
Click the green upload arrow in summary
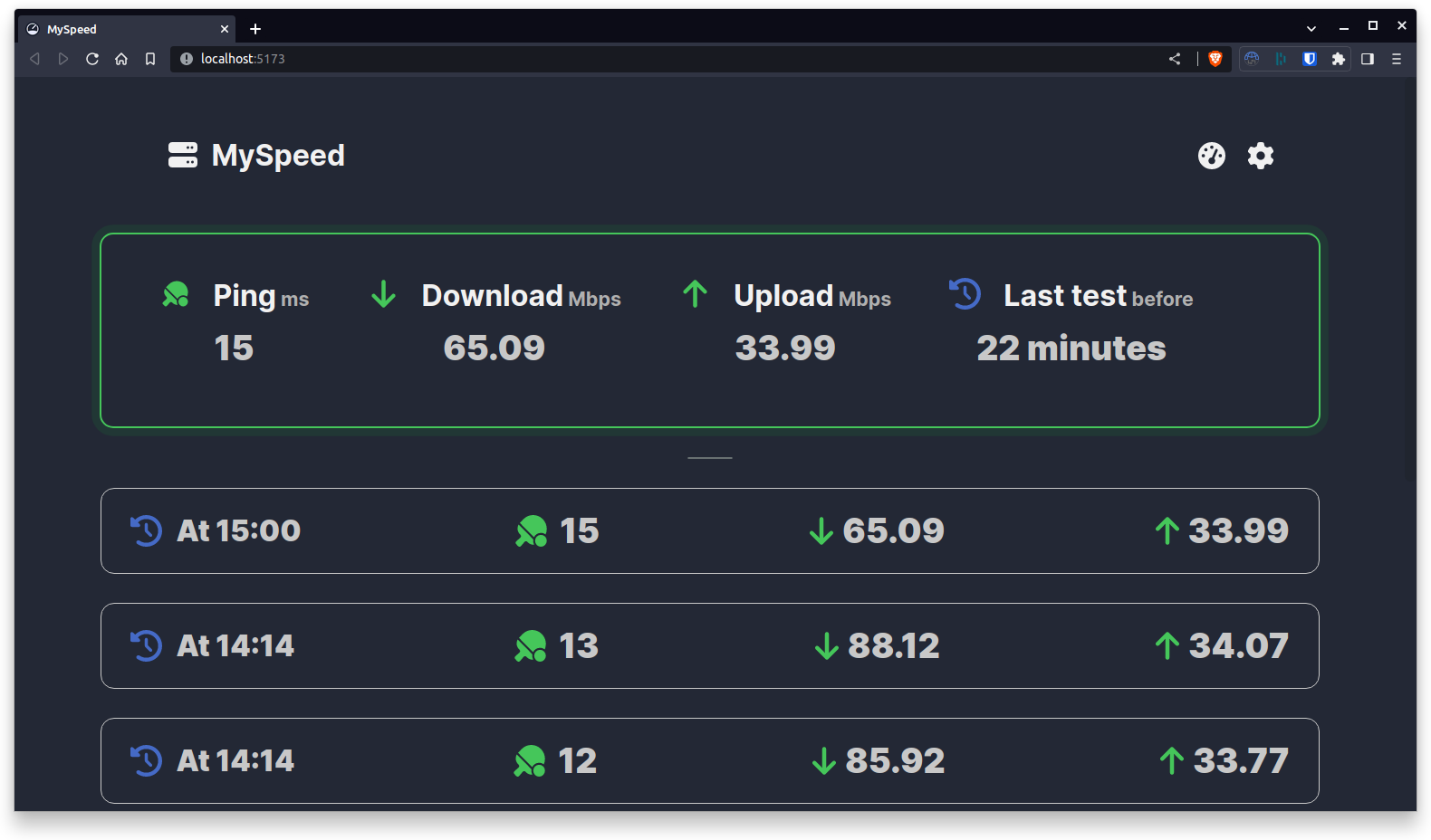point(695,294)
